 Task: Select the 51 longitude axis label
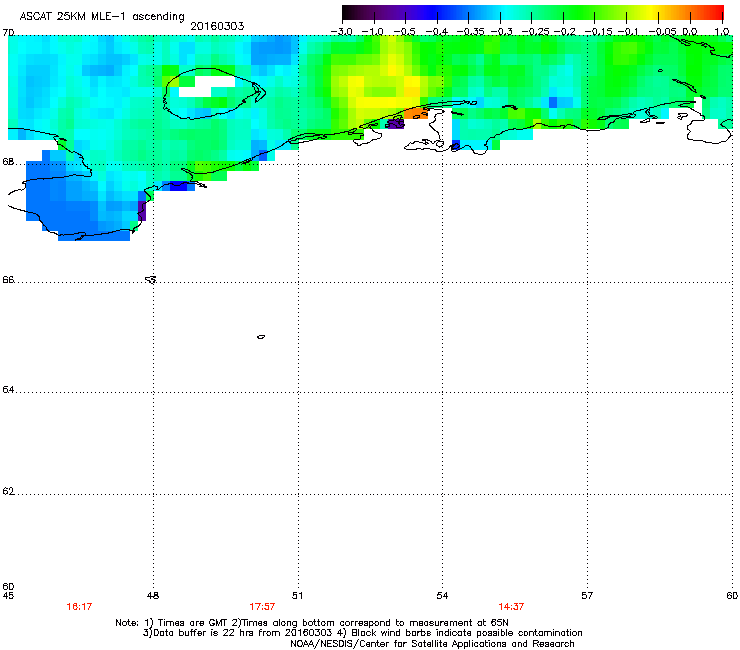297,596
